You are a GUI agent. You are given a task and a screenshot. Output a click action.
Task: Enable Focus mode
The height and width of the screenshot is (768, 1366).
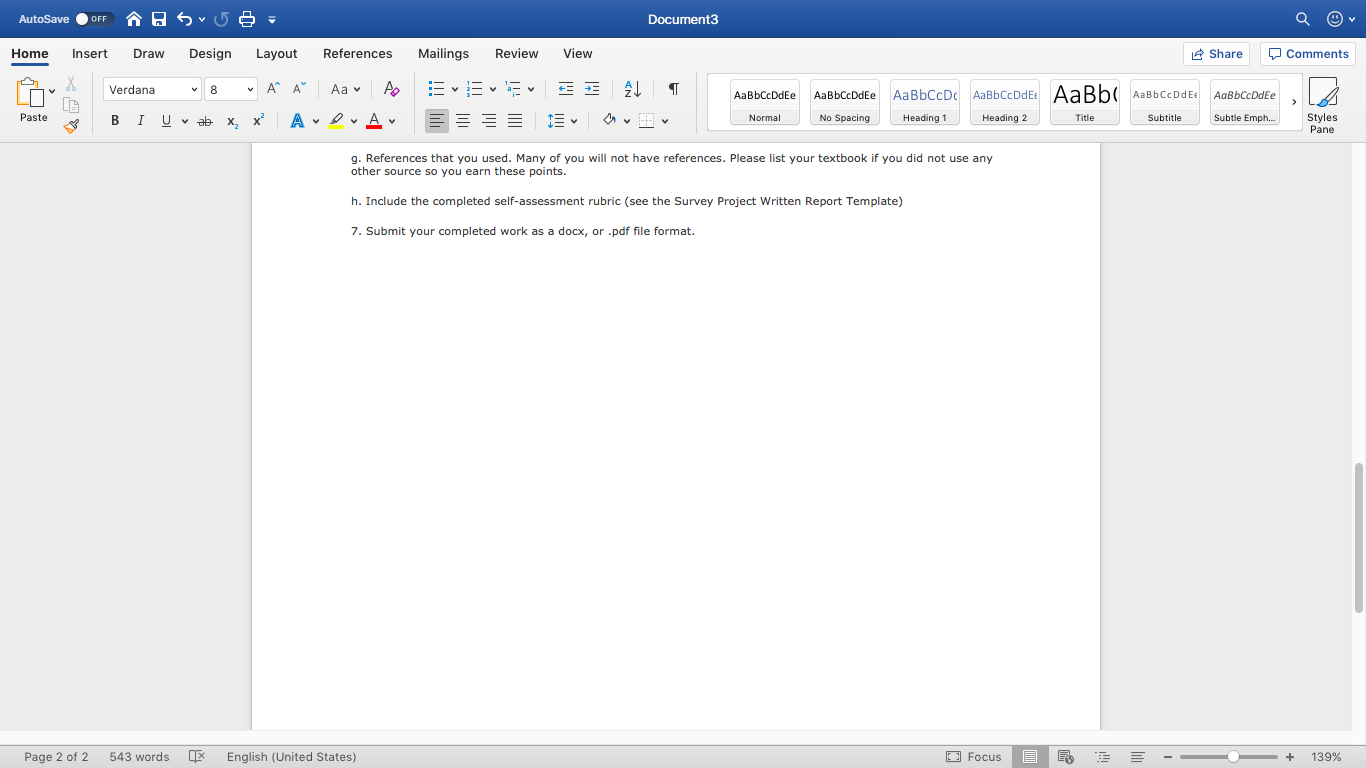[x=974, y=757]
